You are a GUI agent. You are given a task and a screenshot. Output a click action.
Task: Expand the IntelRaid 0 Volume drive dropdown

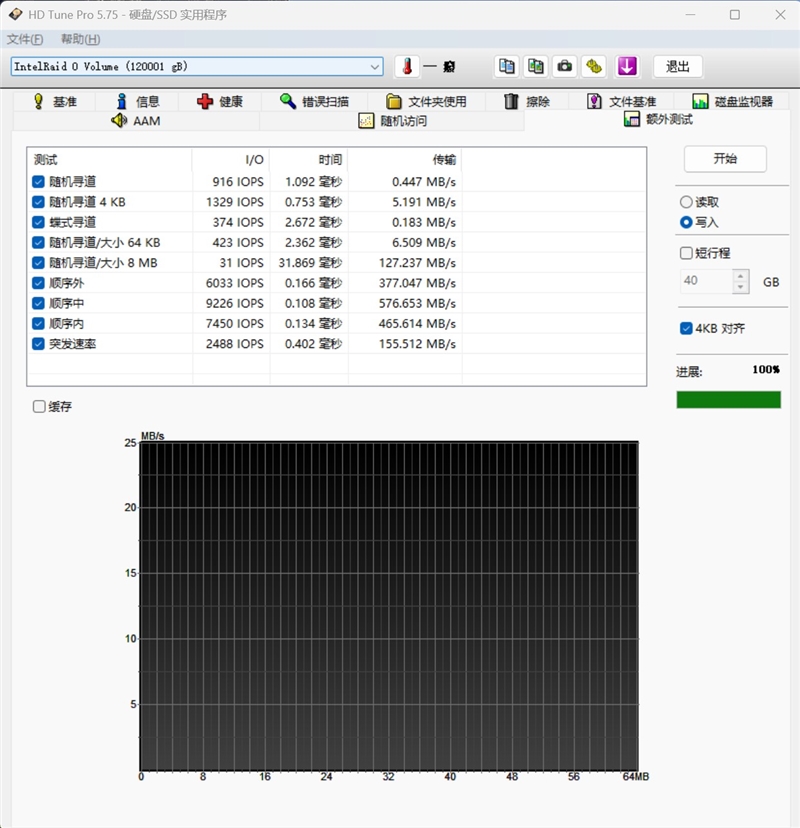click(x=374, y=67)
